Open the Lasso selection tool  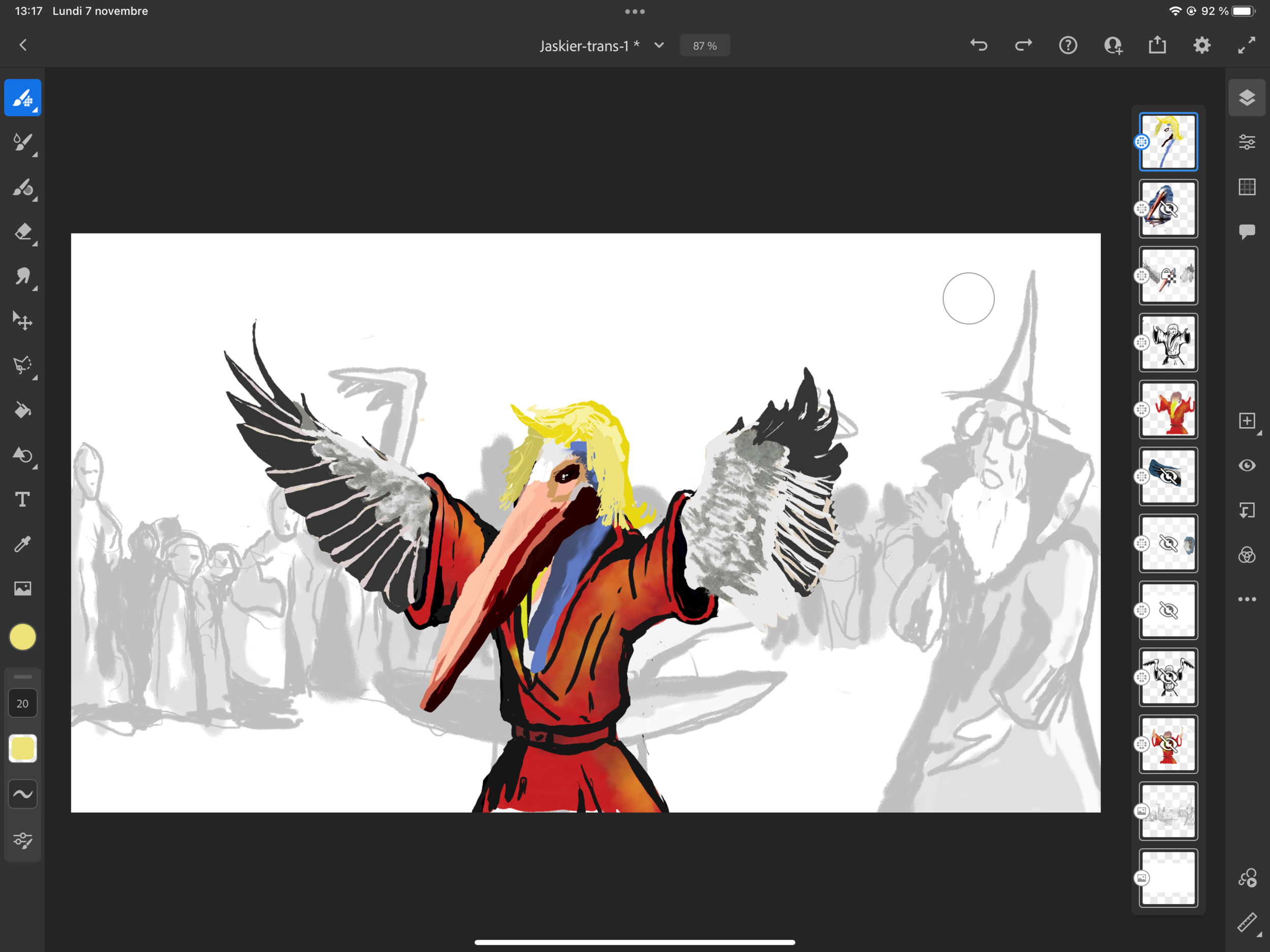tap(22, 365)
